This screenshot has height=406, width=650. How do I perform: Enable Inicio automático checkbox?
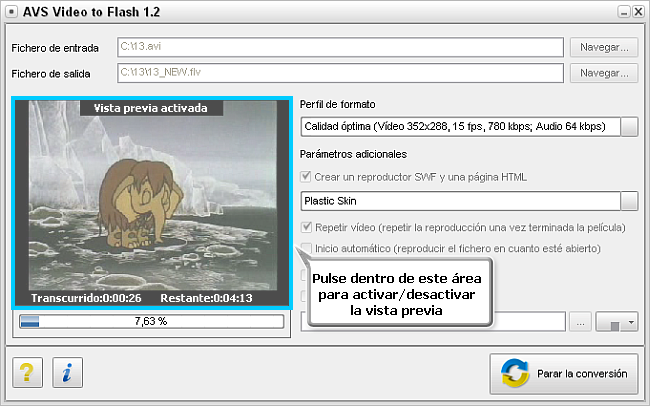pos(306,248)
